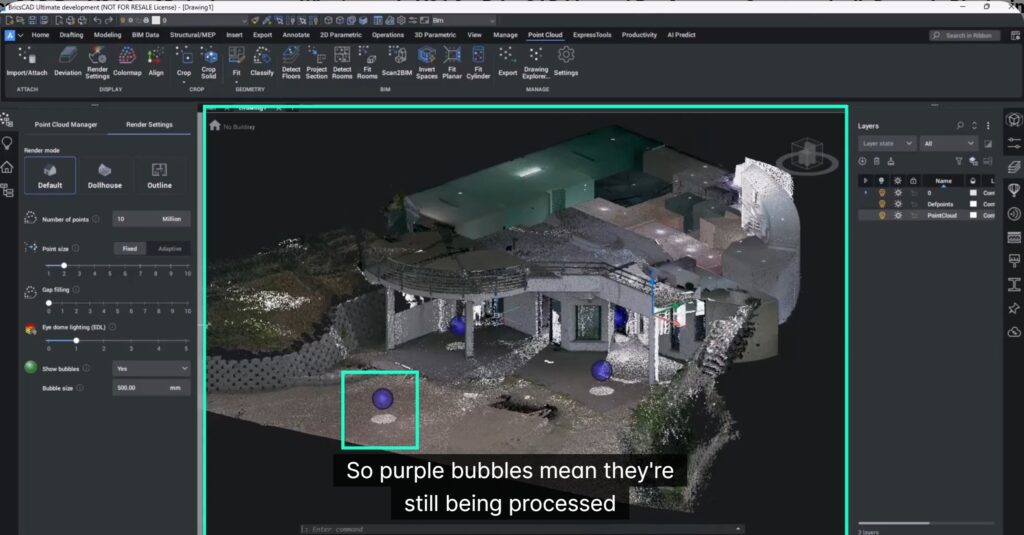Open the Point Cloud Manager panel tab

tap(65, 124)
